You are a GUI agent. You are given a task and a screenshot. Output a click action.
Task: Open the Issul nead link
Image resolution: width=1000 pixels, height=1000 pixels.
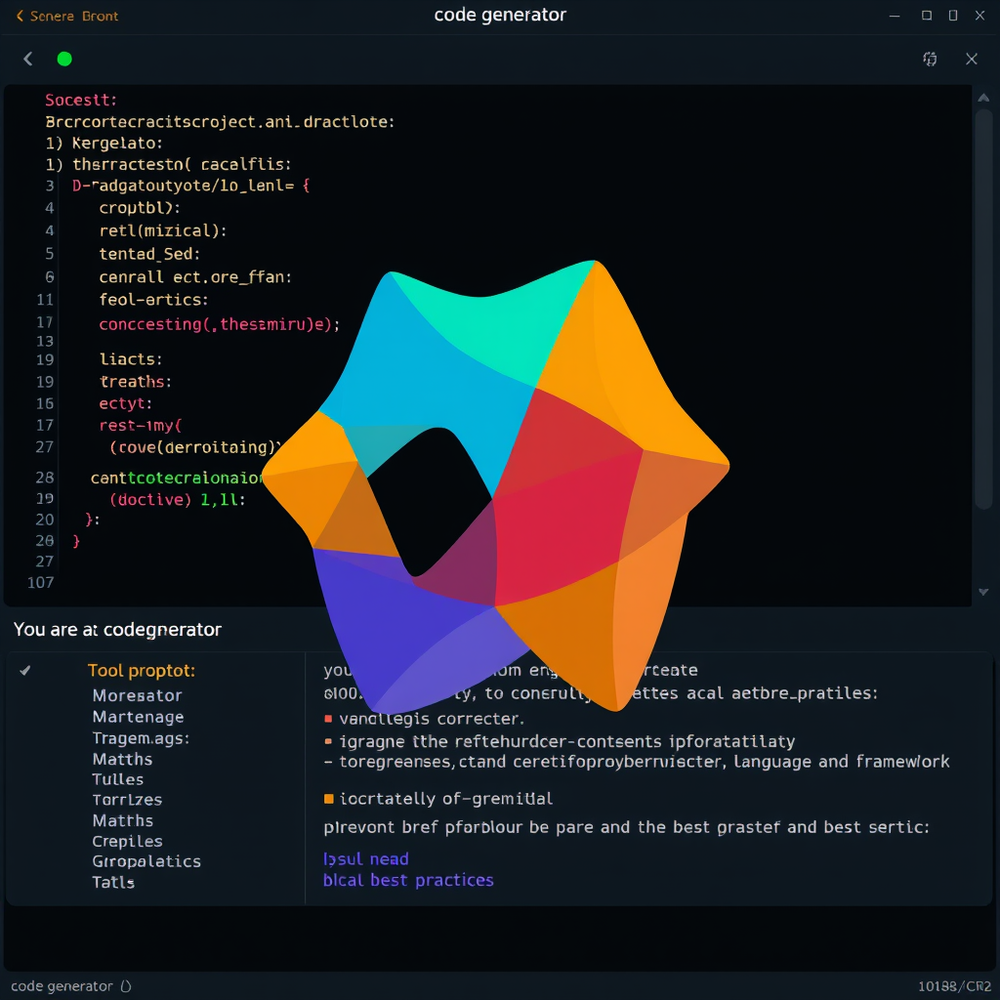click(x=366, y=858)
